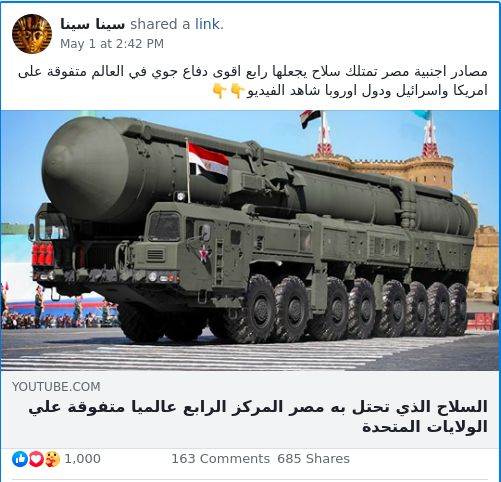Screen dimensions: 501x482
Task: Click the blue "link" word in header
Action: [207, 24]
